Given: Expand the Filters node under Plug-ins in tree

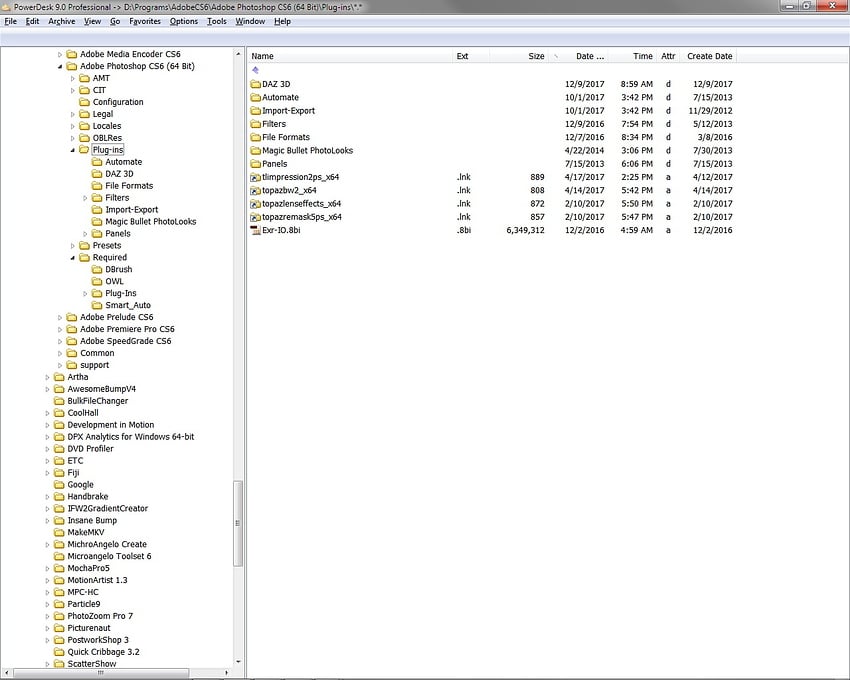Looking at the screenshot, I should pyautogui.click(x=85, y=198).
